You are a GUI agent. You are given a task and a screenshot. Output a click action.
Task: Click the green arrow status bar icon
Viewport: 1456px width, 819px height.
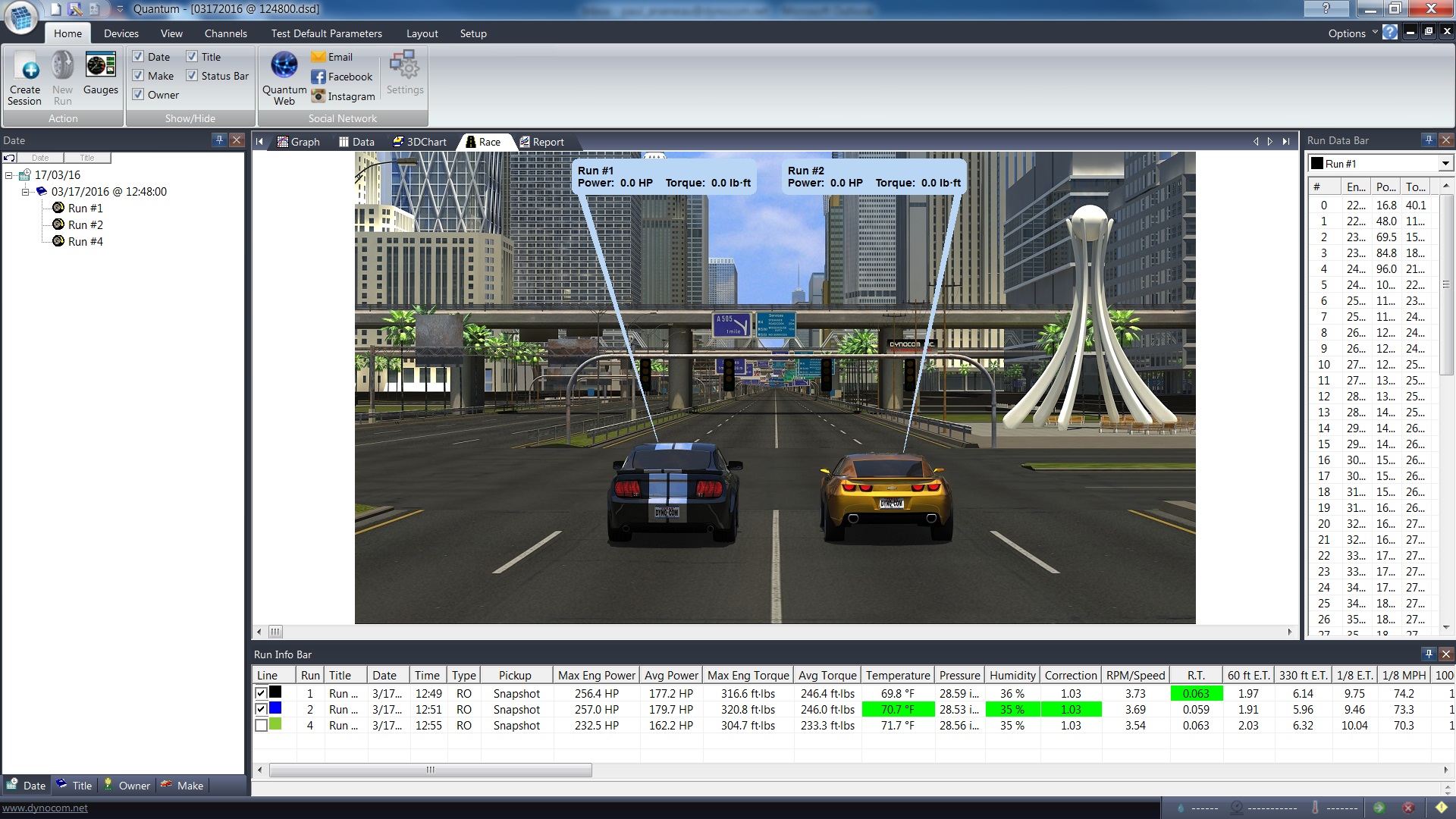pos(1379,808)
